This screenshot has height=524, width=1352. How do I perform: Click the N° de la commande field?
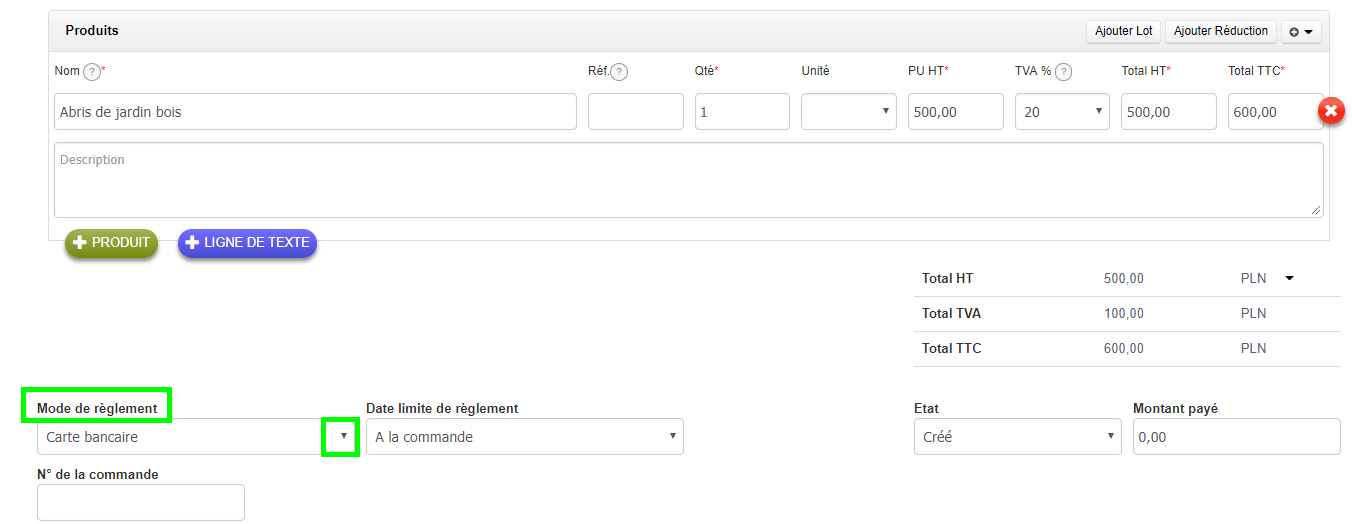(141, 502)
